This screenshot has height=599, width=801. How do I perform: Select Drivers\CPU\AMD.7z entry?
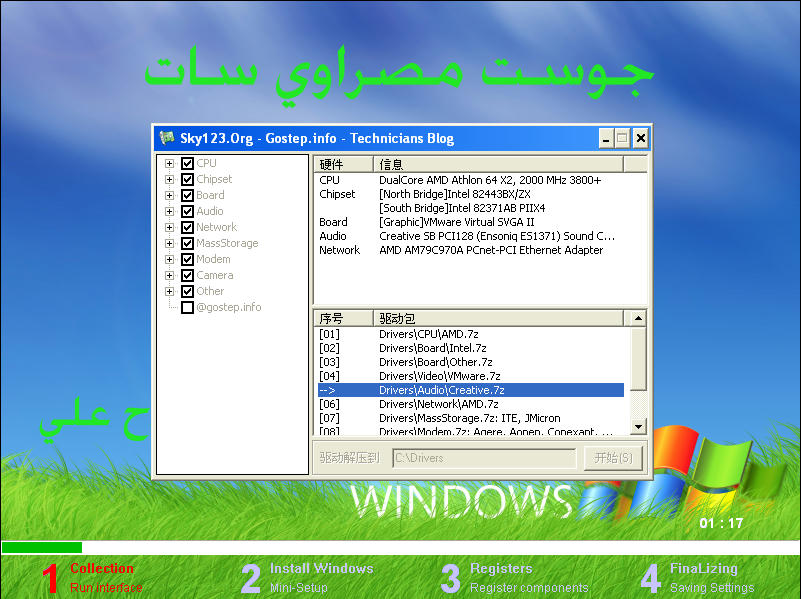470,334
